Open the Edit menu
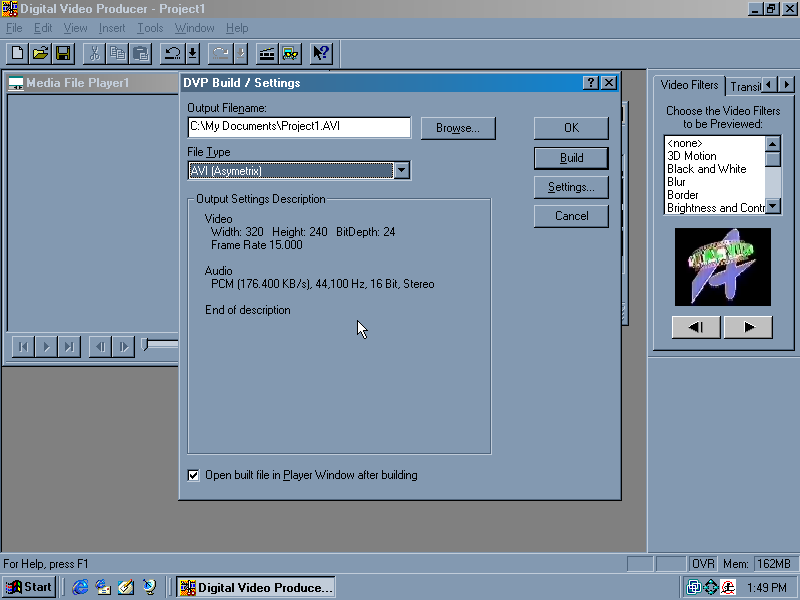Image resolution: width=800 pixels, height=600 pixels. point(43,28)
